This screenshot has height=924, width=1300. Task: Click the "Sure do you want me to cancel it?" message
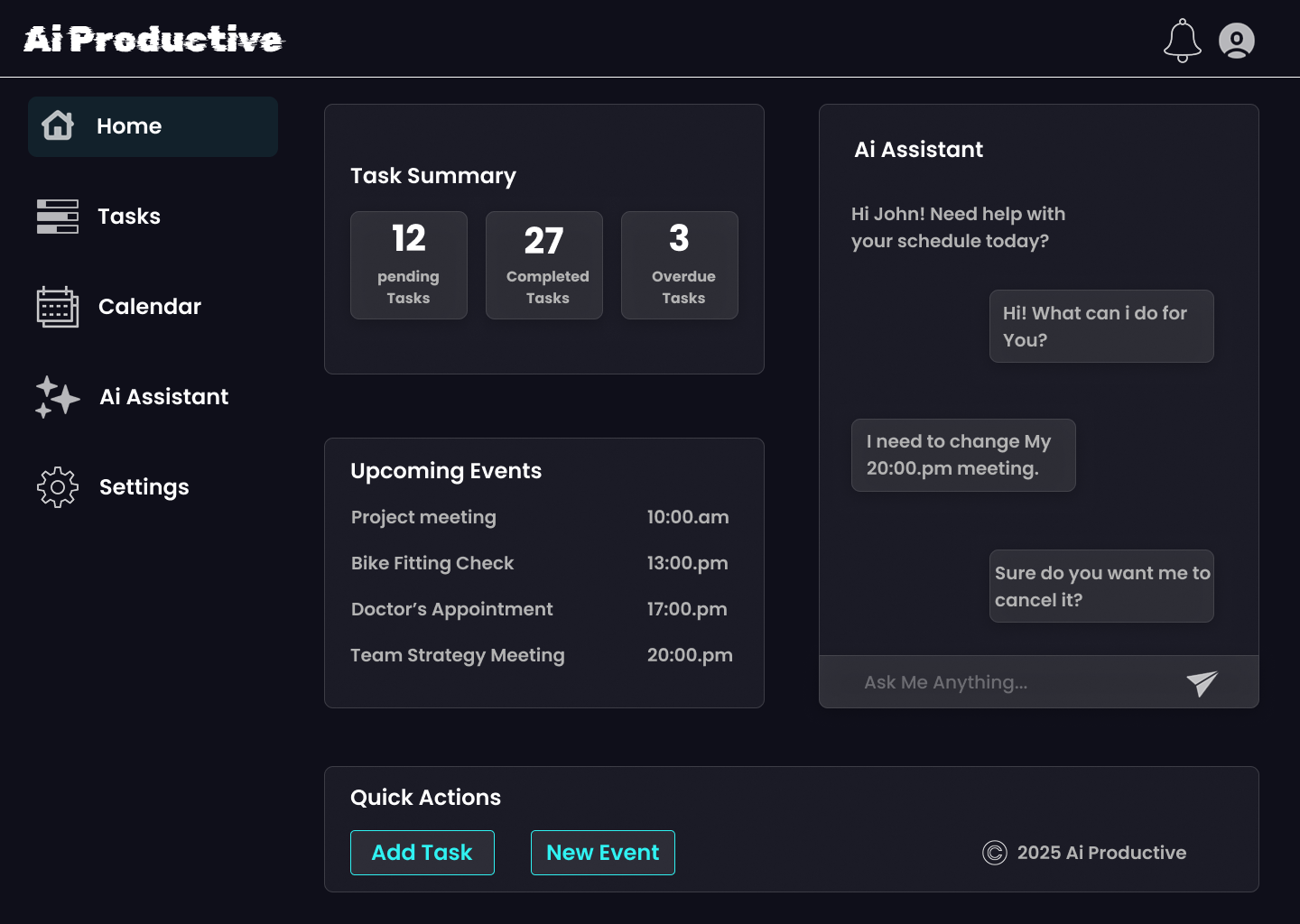click(x=1101, y=587)
